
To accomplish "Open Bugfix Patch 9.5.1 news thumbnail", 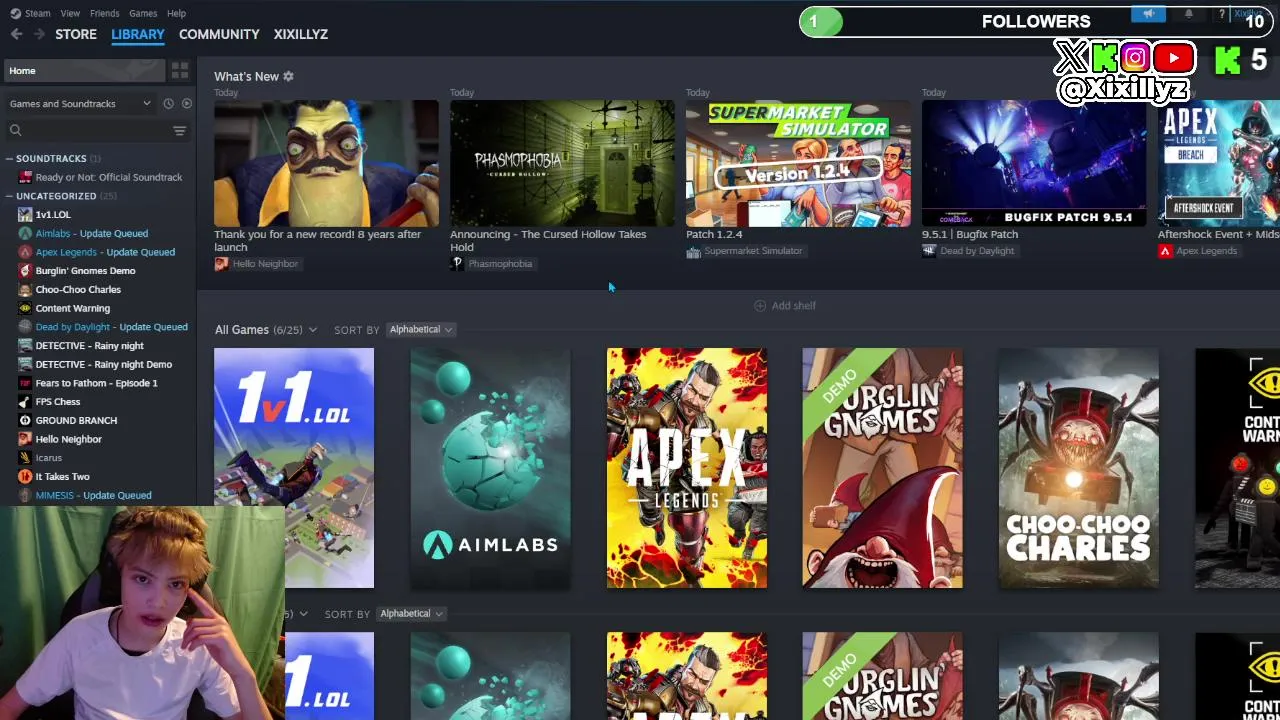I will pyautogui.click(x=1034, y=163).
